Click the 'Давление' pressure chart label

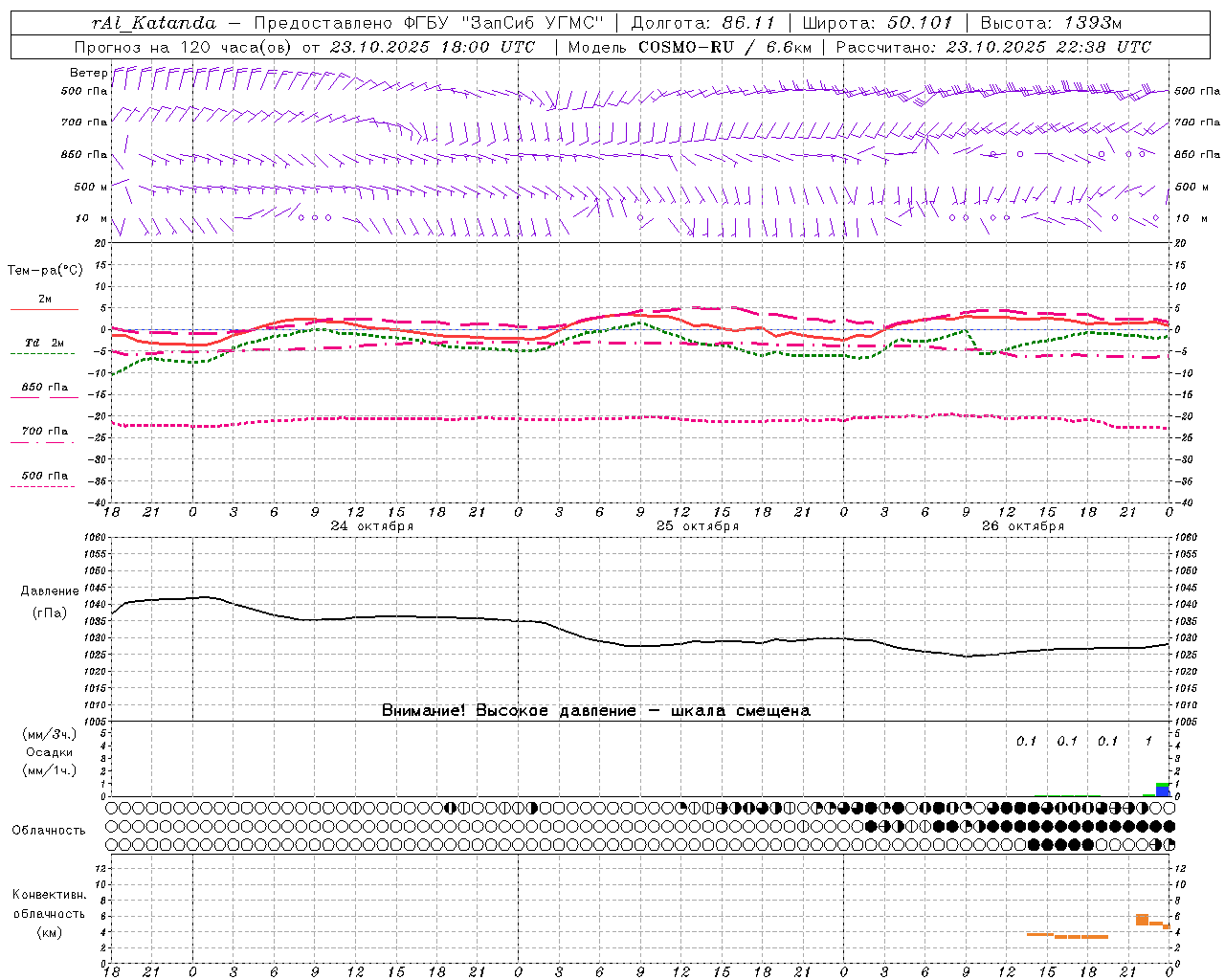pos(50,591)
